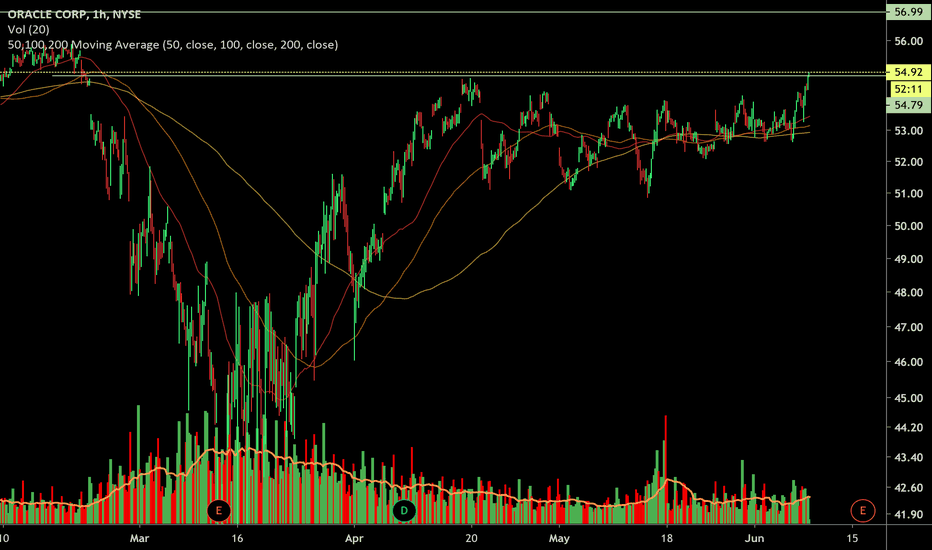The image size is (932, 550).
Task: Click the 51.00 price axis value
Action: (909, 193)
